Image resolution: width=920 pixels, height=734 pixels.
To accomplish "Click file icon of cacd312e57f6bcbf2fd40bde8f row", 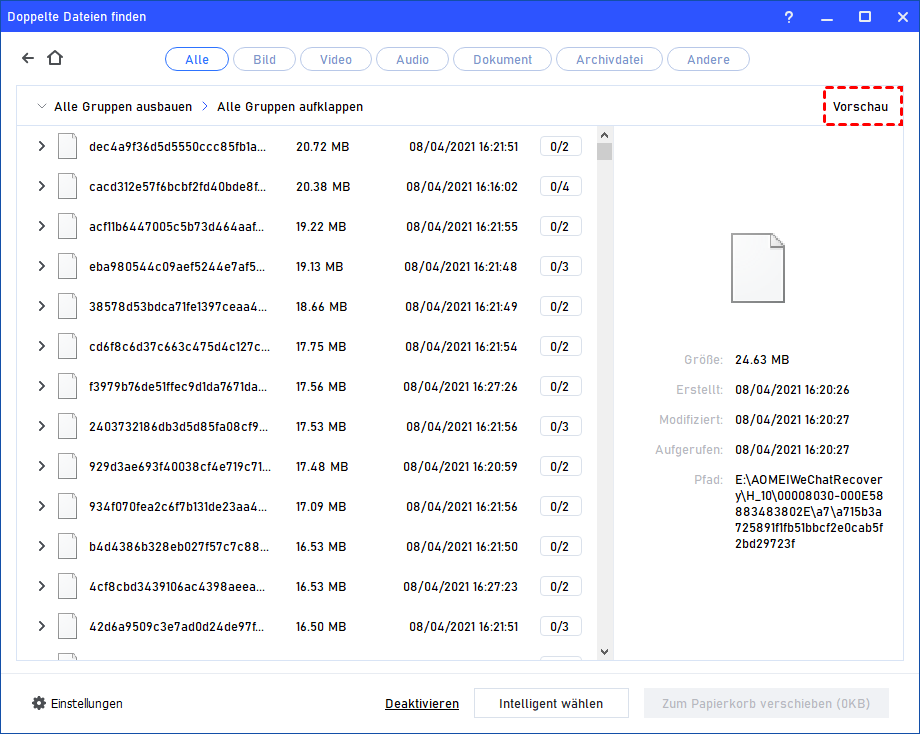I will pos(67,186).
